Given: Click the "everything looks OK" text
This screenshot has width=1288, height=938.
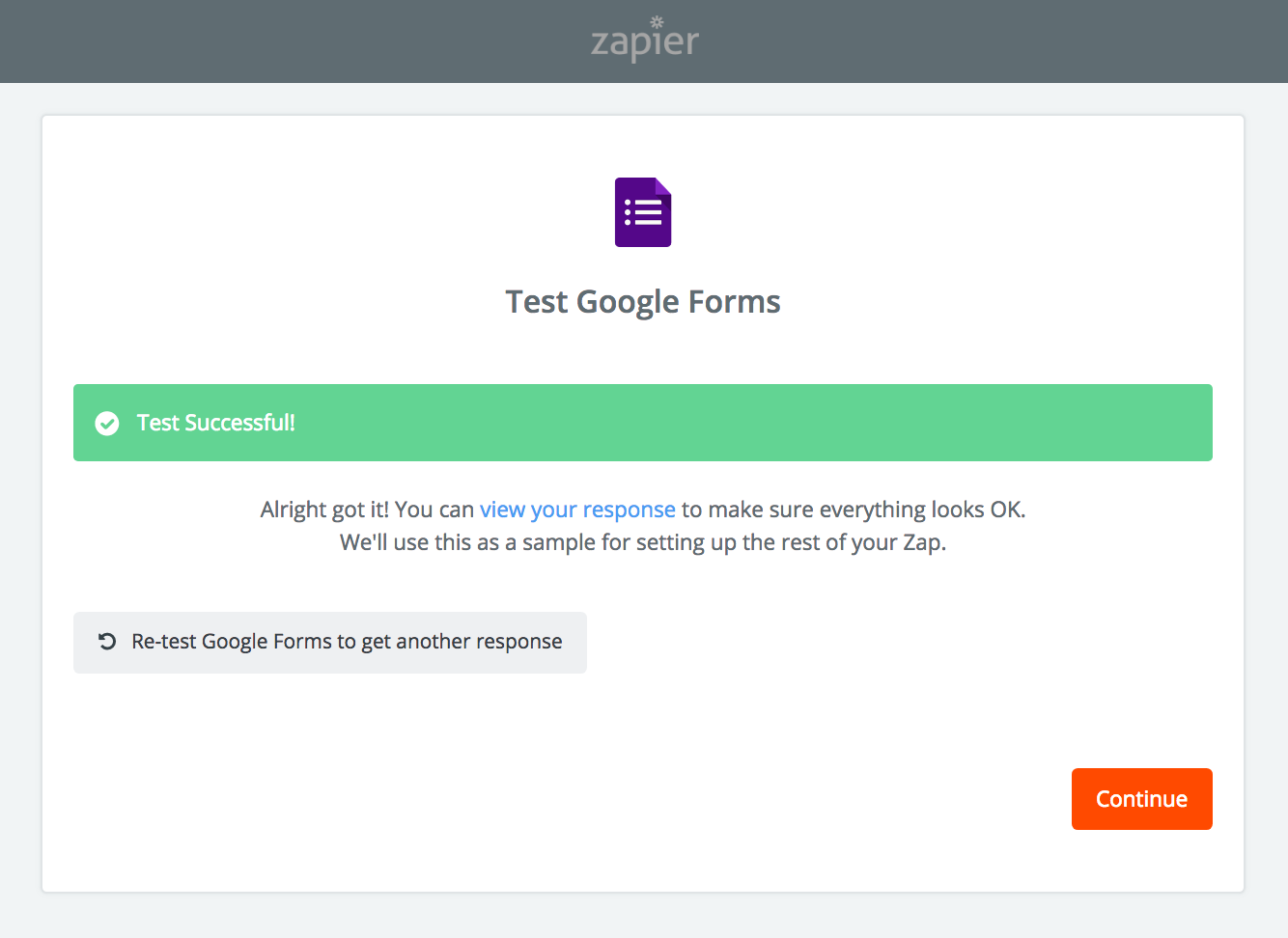Looking at the screenshot, I should pyautogui.click(x=921, y=510).
